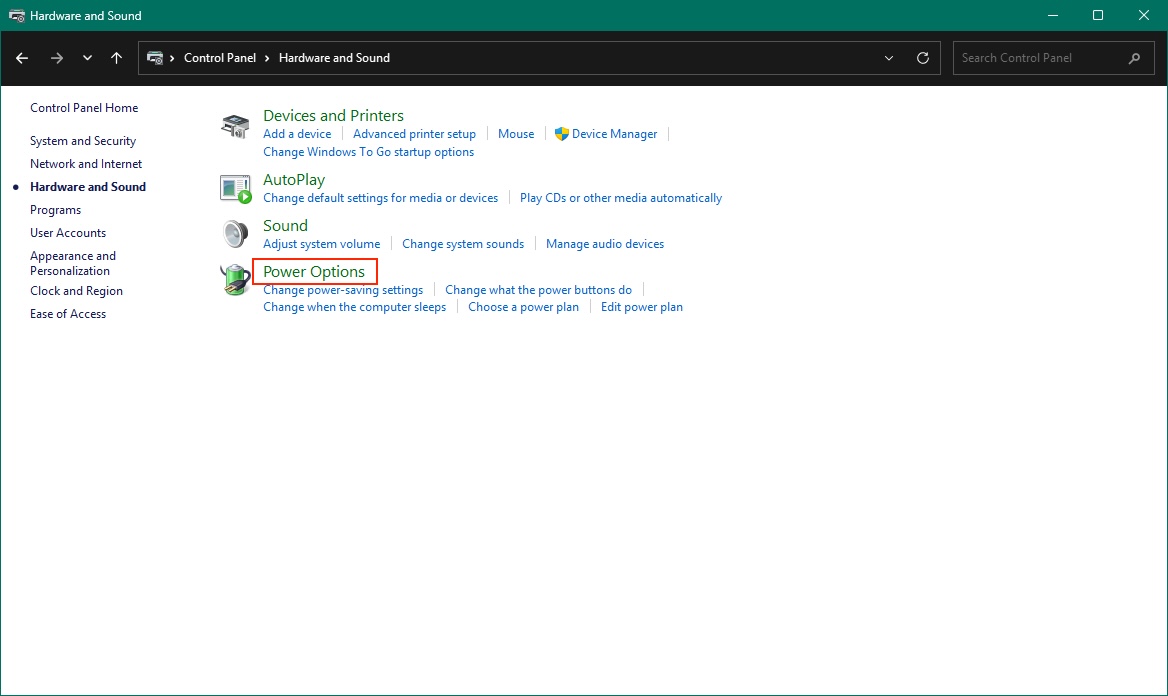Expand the address bar history dropdown
Viewport: 1168px width, 696px height.
(x=889, y=58)
